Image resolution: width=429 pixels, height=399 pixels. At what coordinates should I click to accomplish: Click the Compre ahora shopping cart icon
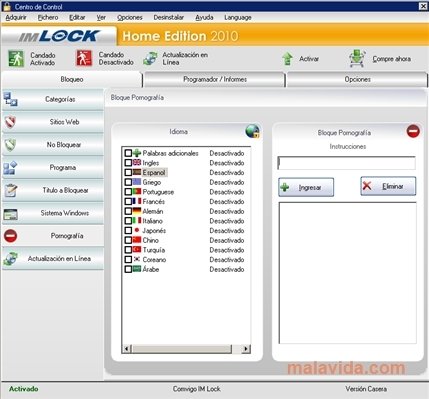357,58
